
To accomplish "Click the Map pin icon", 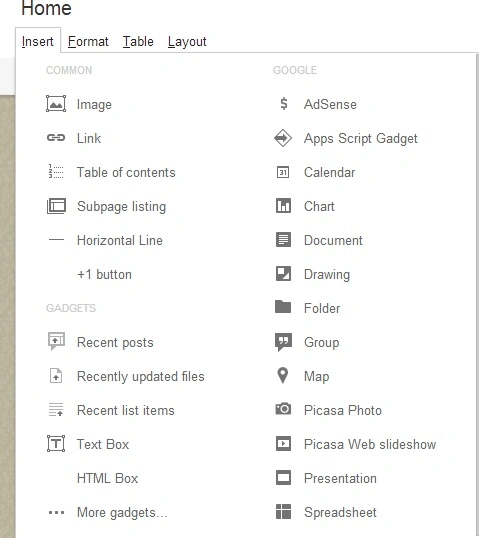I will 283,376.
